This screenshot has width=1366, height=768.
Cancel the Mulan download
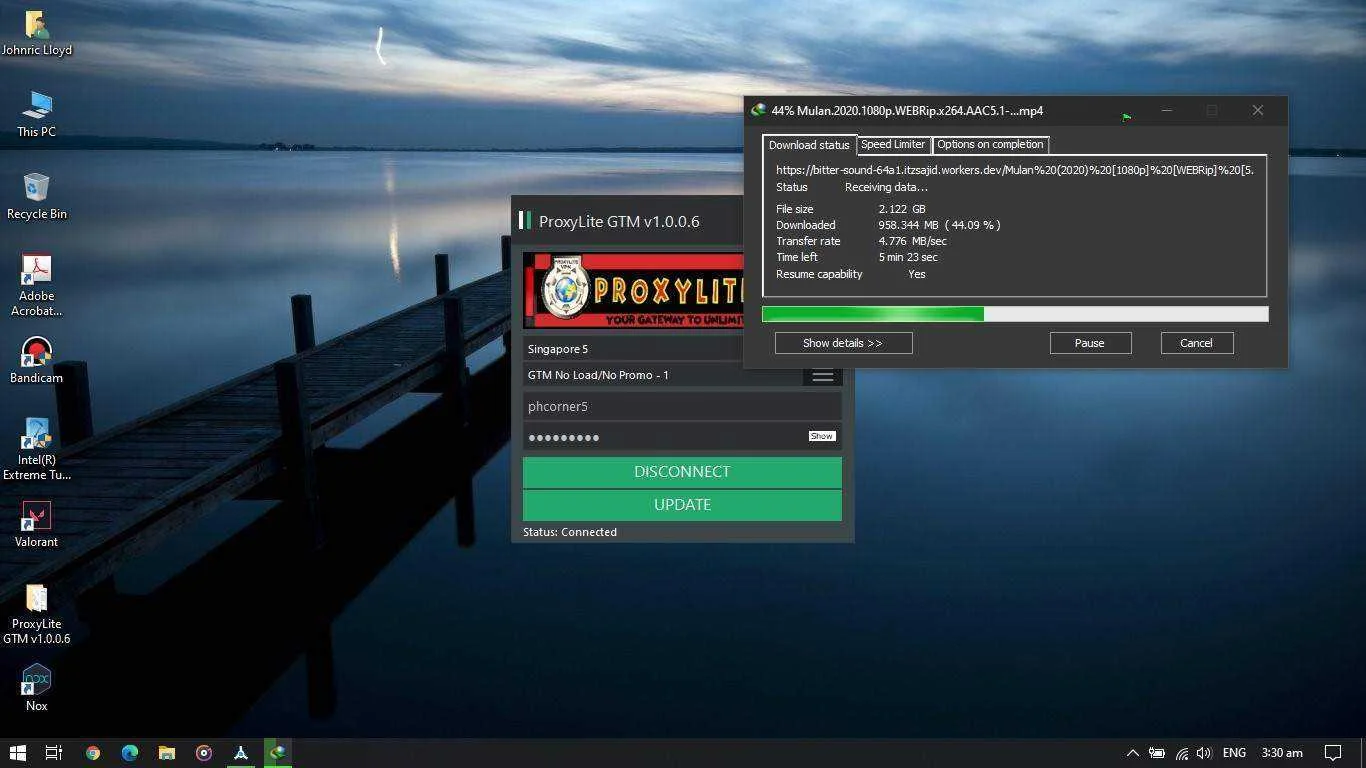click(1197, 343)
